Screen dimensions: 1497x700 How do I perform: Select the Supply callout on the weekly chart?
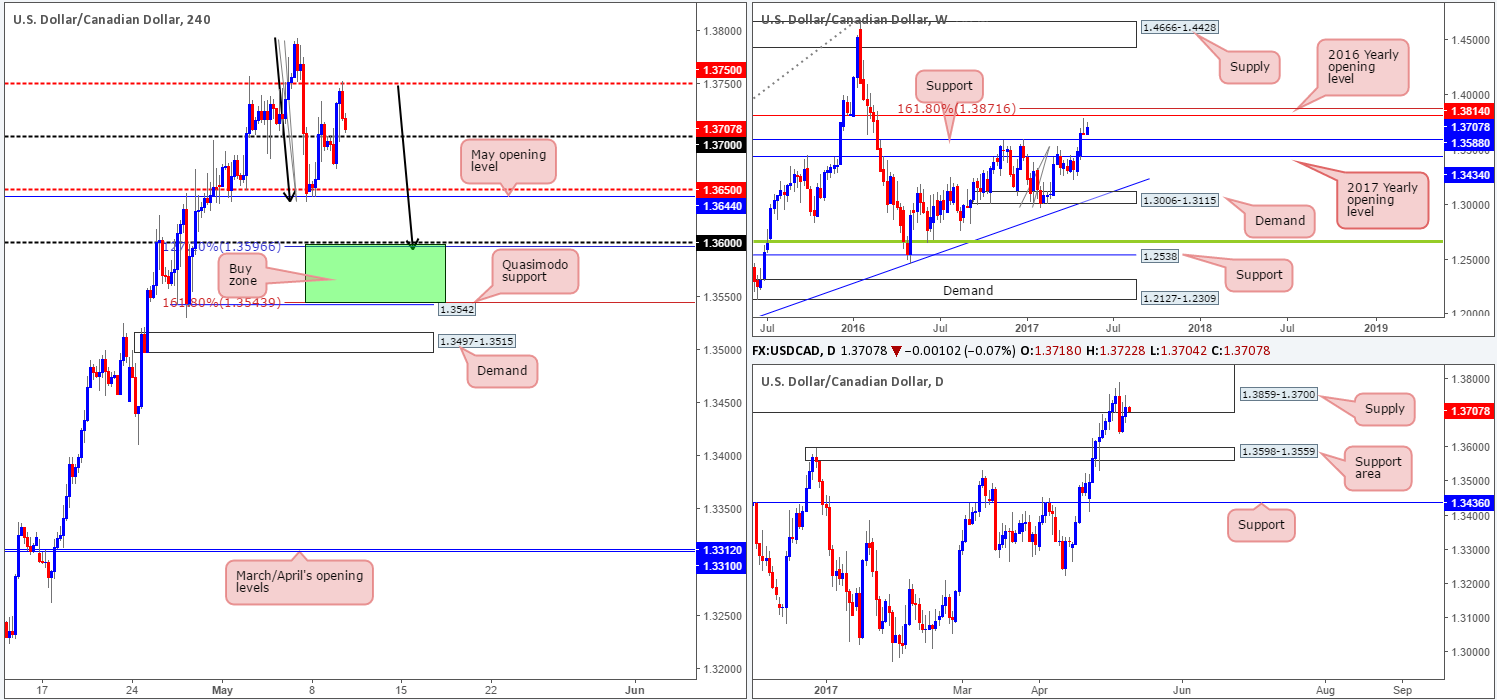click(1251, 67)
